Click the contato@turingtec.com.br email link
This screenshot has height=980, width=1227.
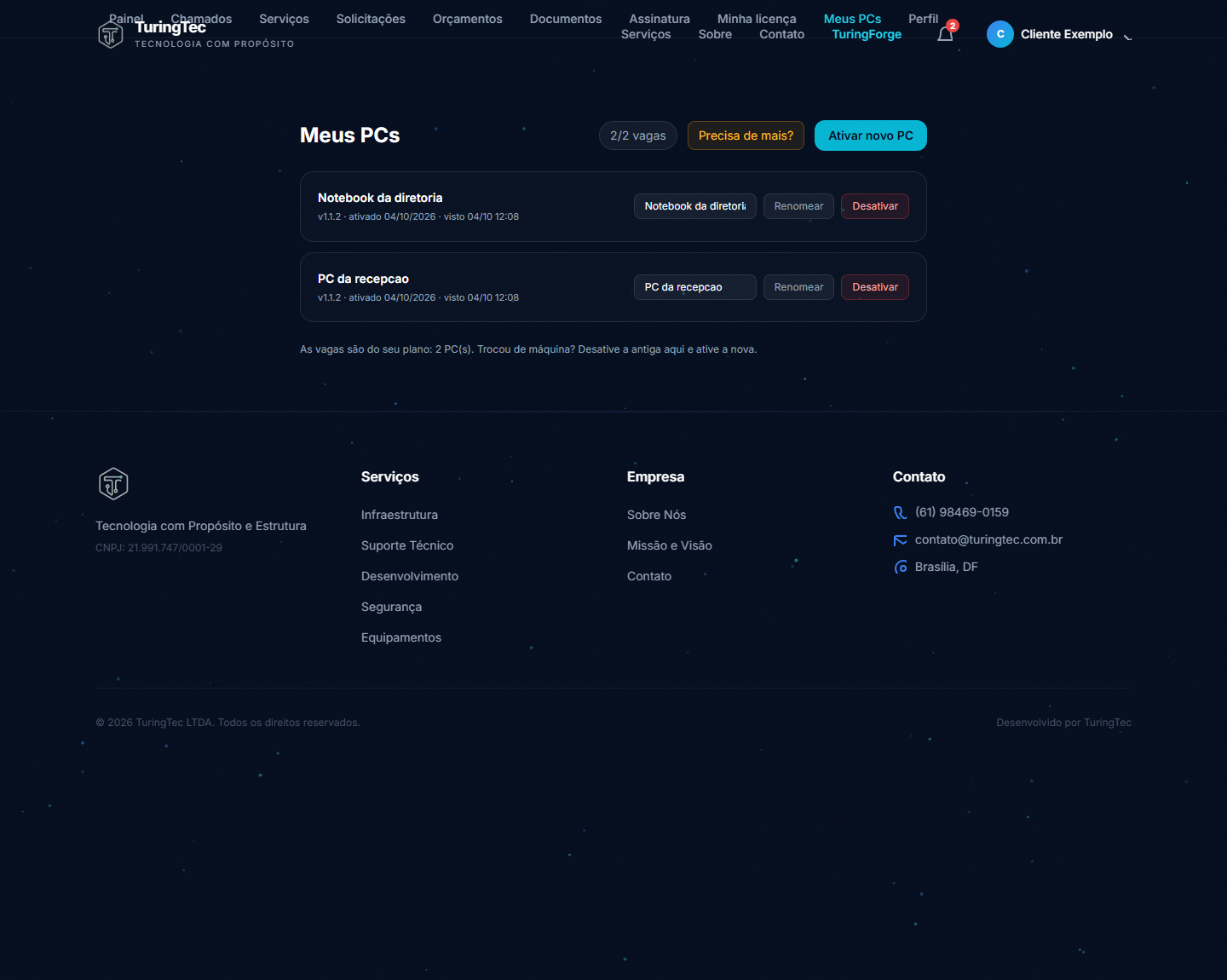tap(988, 539)
